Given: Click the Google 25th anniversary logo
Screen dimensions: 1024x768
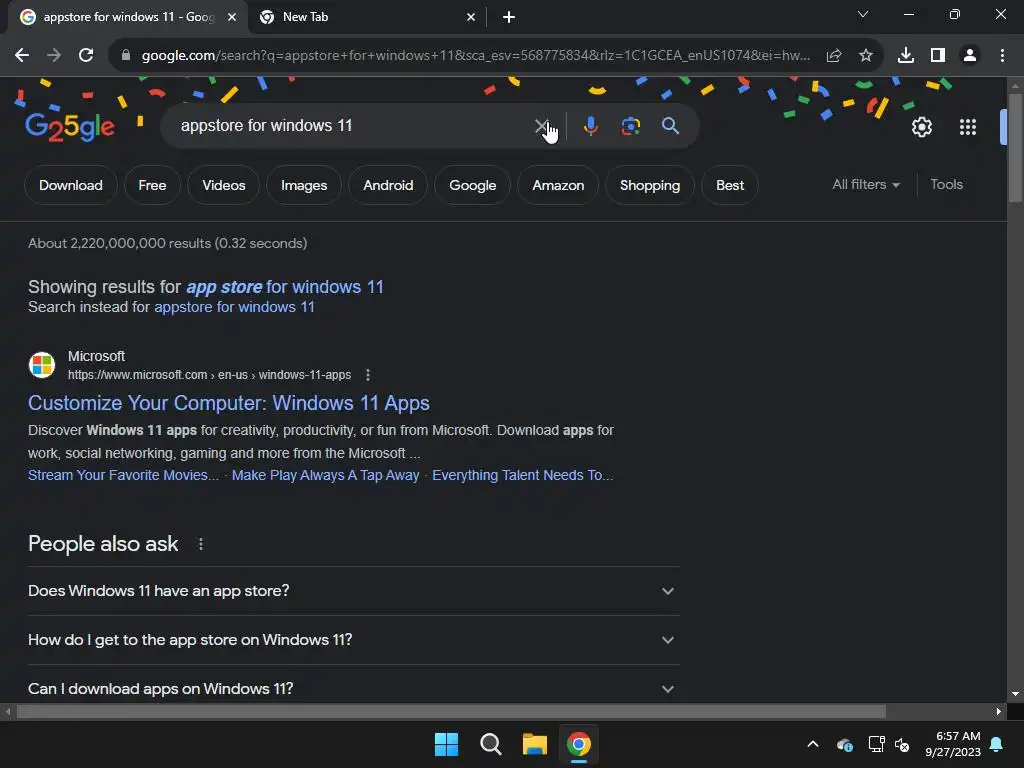Looking at the screenshot, I should pos(70,127).
